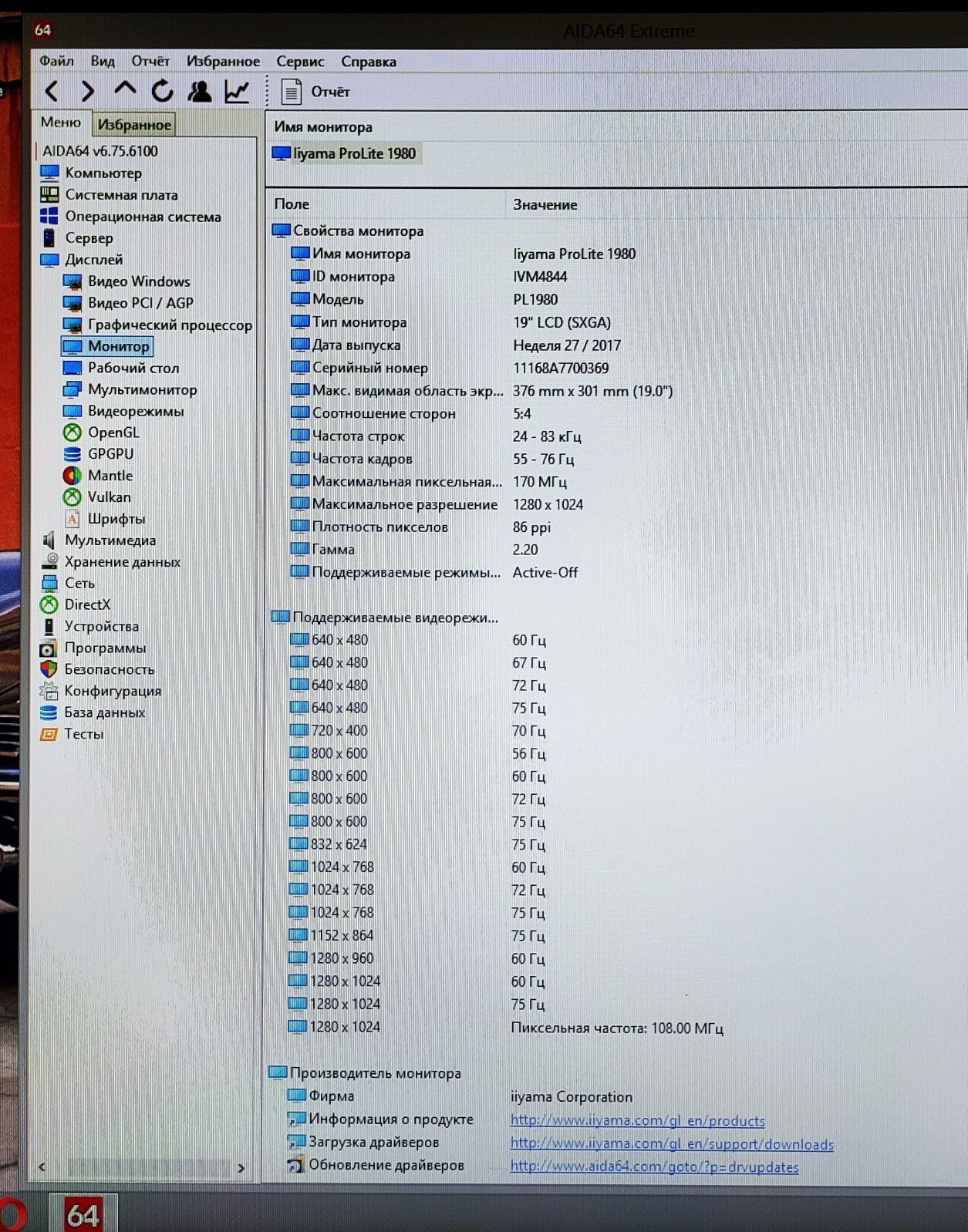Image resolution: width=968 pixels, height=1232 pixels.
Task: Click the Мультимедиа speaker icon
Action: 49,540
